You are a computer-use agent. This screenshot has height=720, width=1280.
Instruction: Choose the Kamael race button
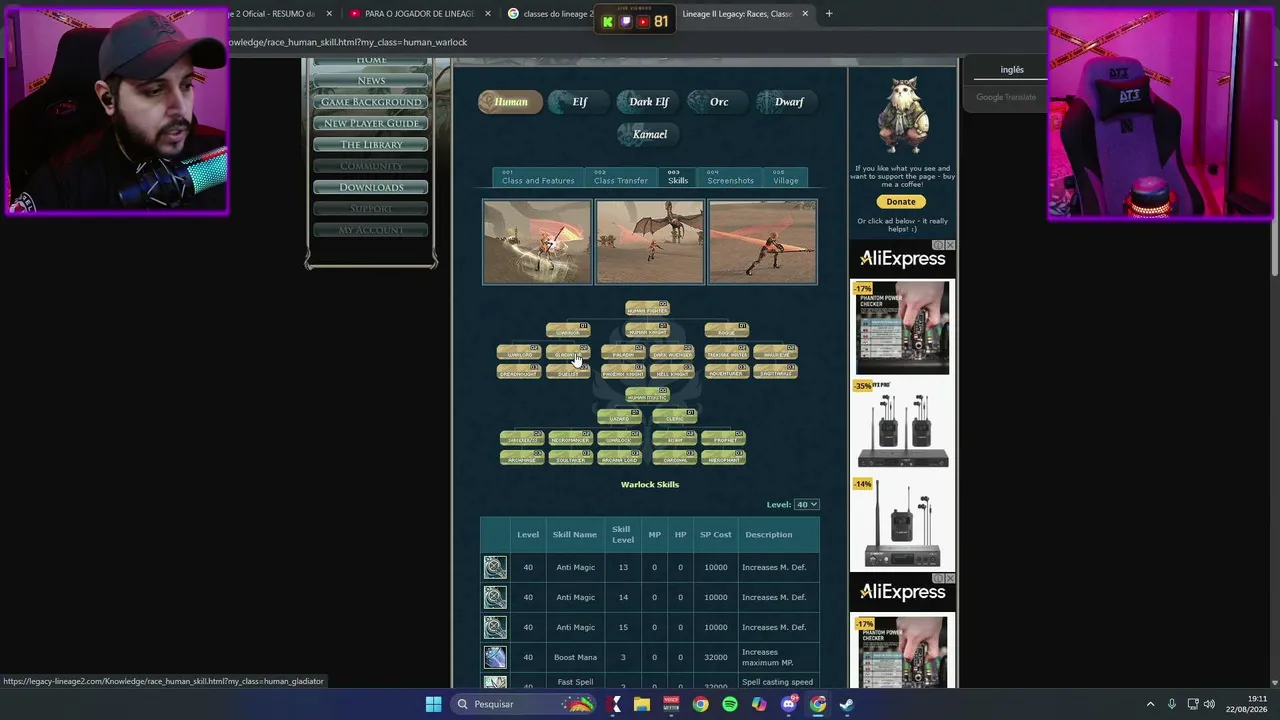coord(650,134)
